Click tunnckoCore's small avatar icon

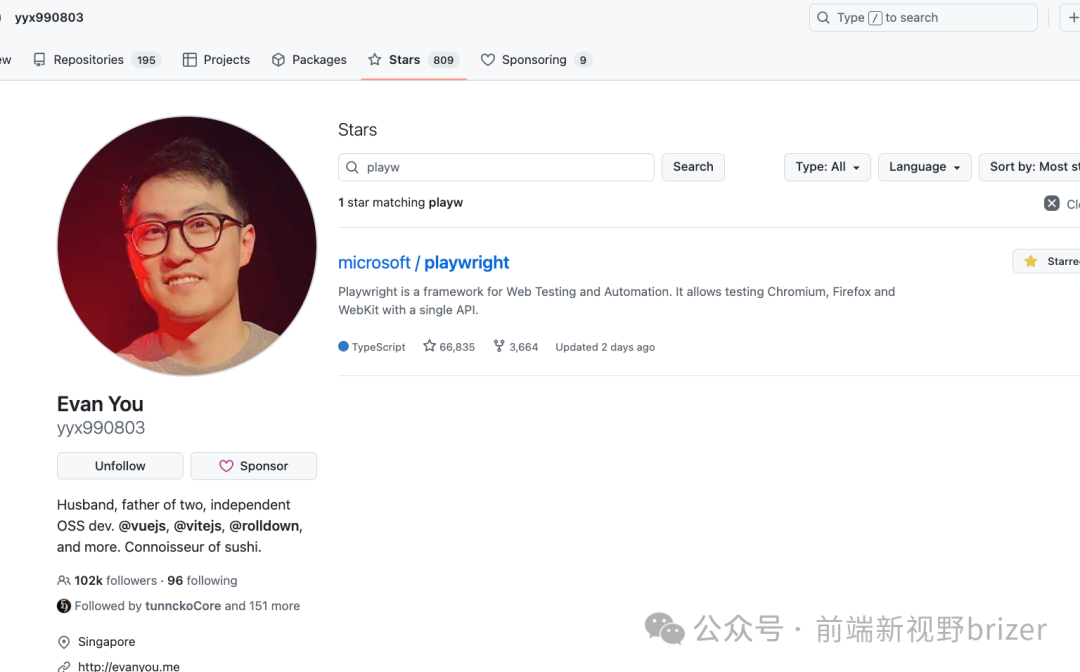click(64, 606)
